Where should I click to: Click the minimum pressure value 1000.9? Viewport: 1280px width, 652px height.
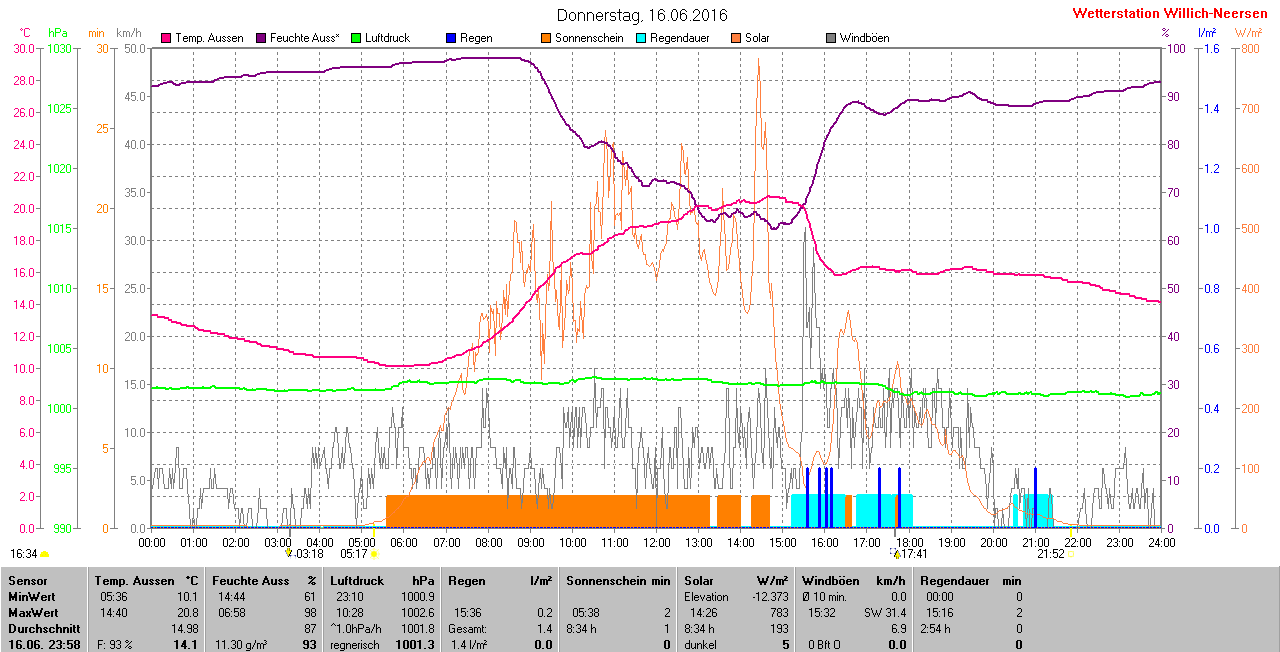(x=418, y=597)
